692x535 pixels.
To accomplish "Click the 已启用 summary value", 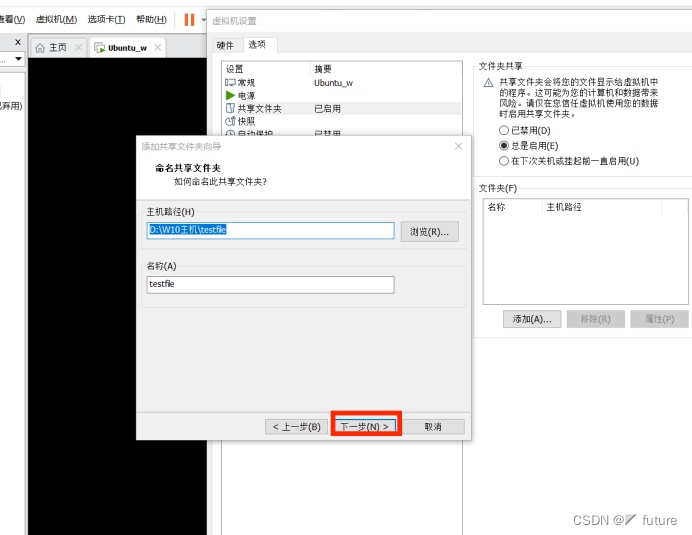I will click(x=327, y=109).
